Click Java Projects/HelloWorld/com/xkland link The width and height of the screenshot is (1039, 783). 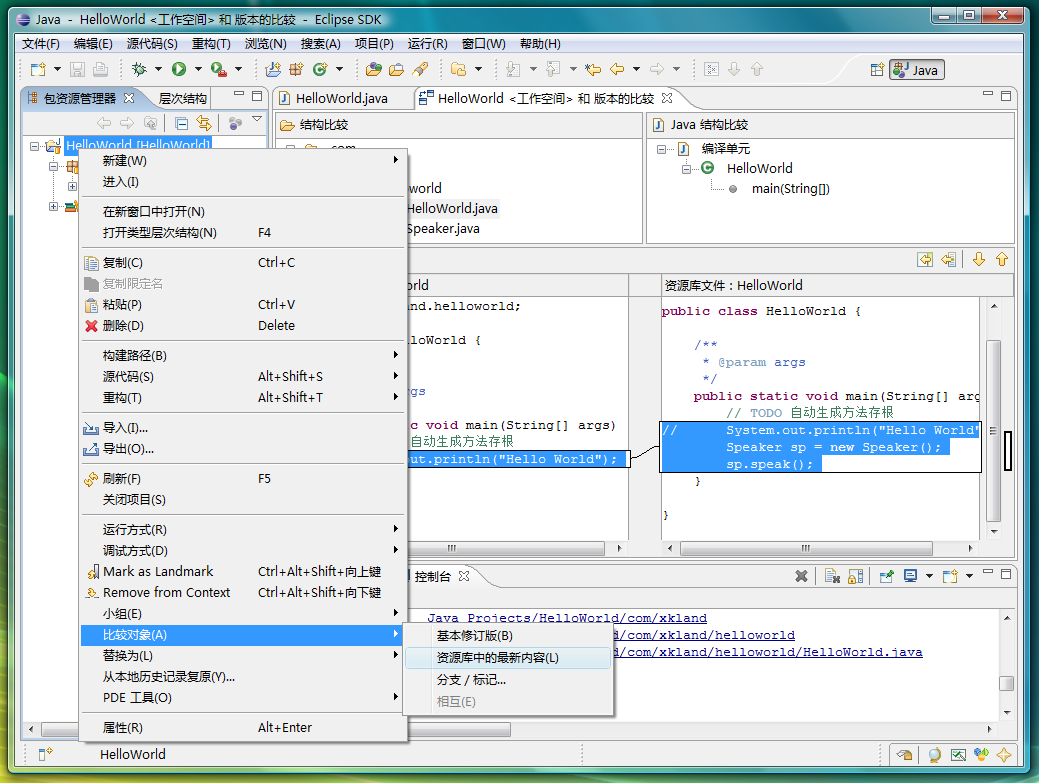pyautogui.click(x=567, y=618)
